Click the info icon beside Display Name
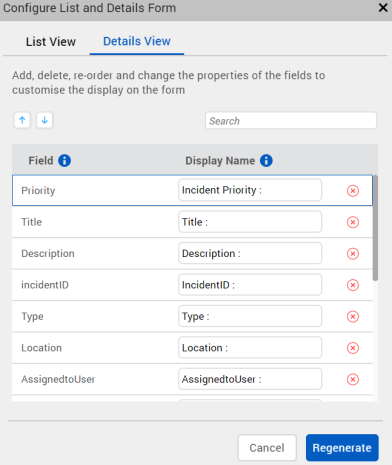The width and height of the screenshot is (392, 465). pyautogui.click(x=266, y=160)
